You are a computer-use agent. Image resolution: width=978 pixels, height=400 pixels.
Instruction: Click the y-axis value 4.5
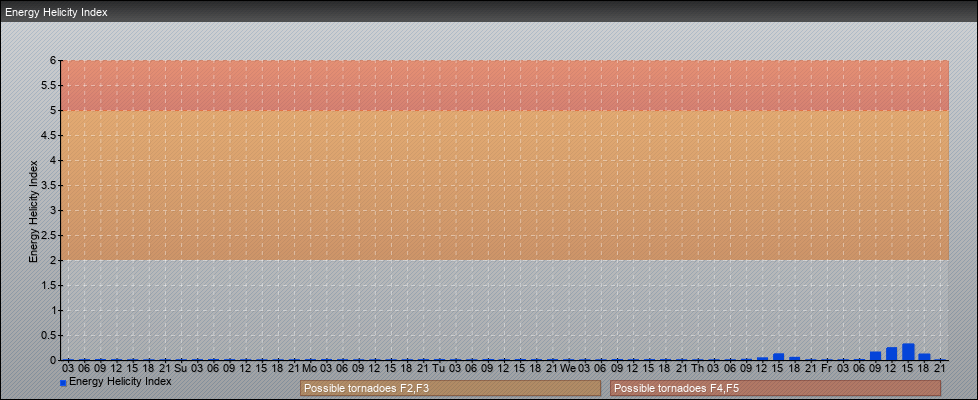pyautogui.click(x=49, y=135)
